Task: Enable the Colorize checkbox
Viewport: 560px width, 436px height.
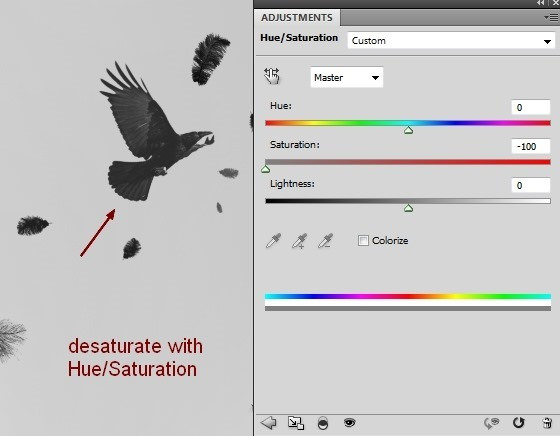Action: click(363, 240)
